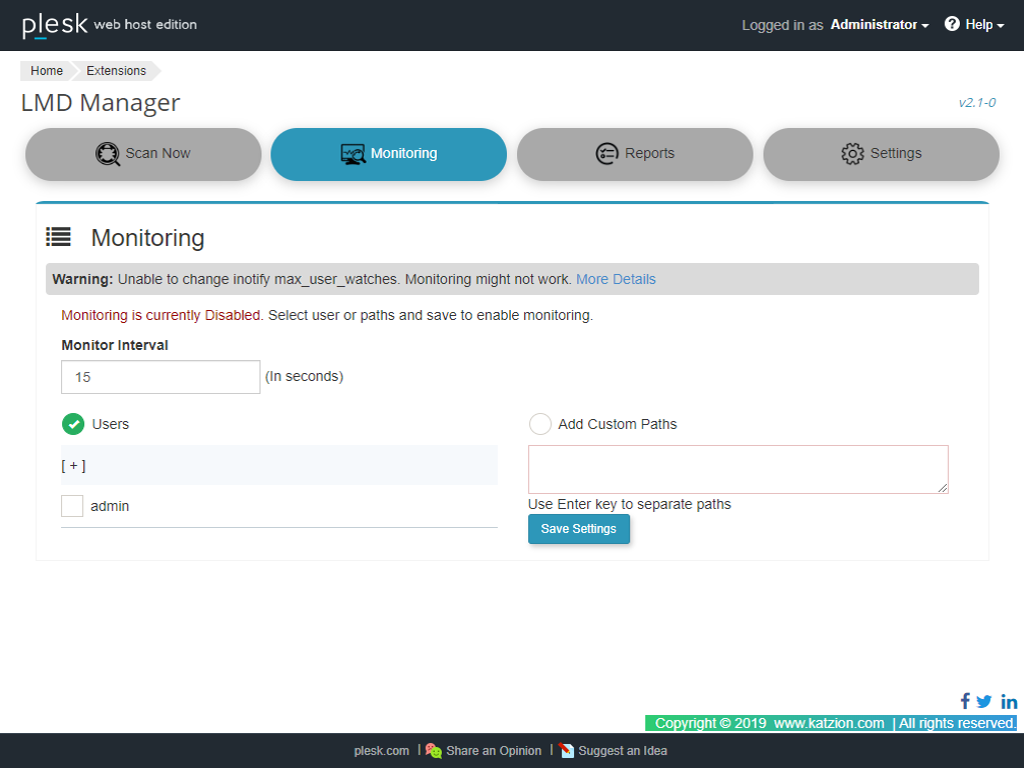The height and width of the screenshot is (768, 1024).
Task: Click the Save Settings button
Action: pos(579,529)
